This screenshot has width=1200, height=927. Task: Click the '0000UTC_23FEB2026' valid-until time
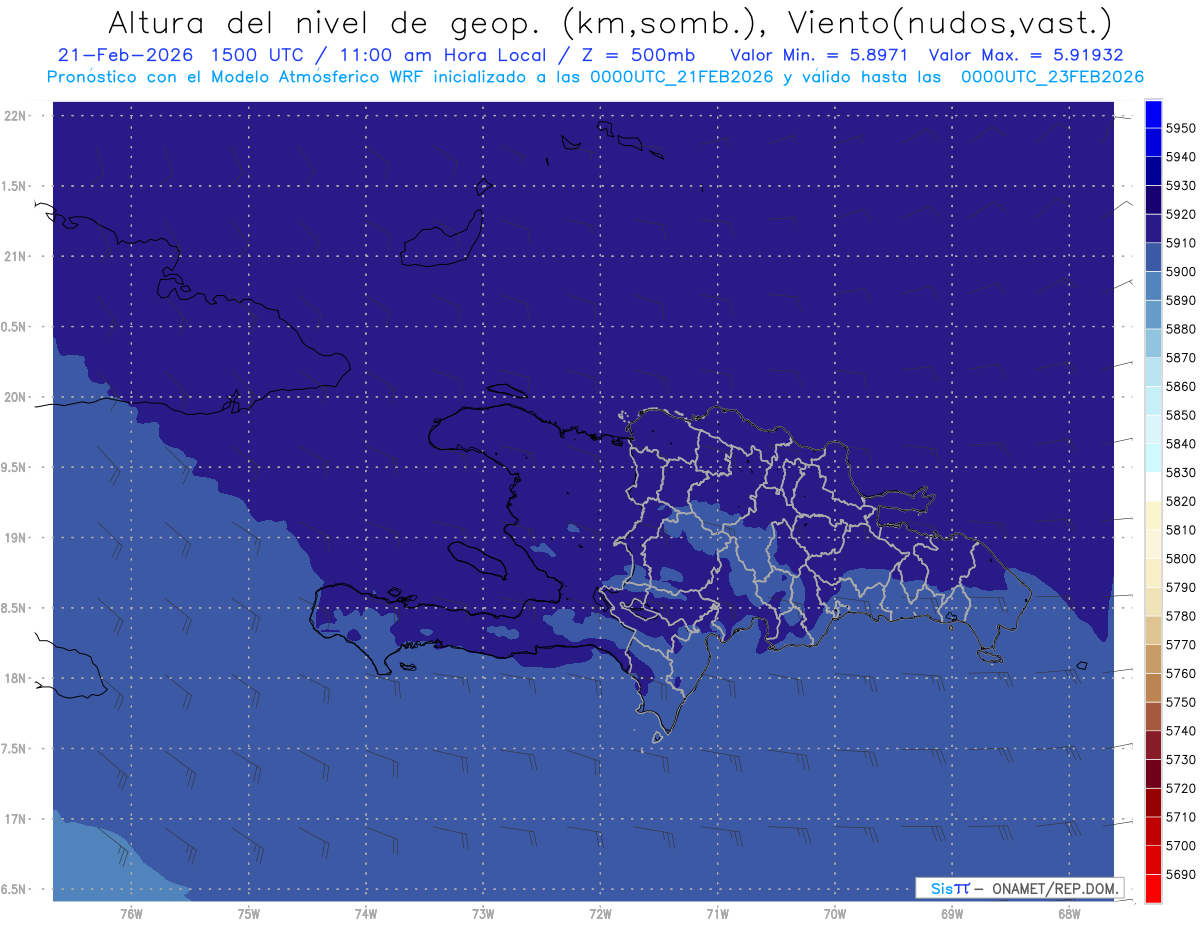[1052, 77]
